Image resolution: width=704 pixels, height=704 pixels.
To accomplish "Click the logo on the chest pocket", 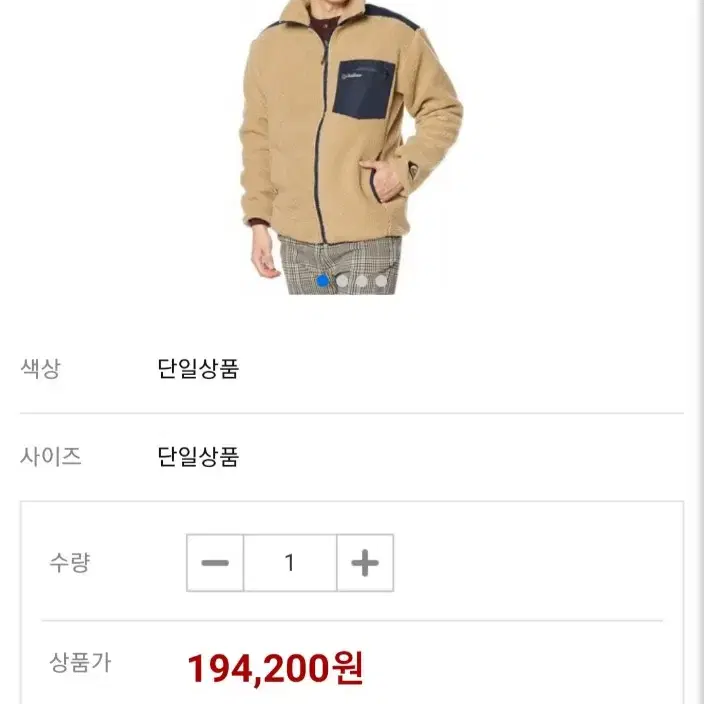I will [x=352, y=75].
